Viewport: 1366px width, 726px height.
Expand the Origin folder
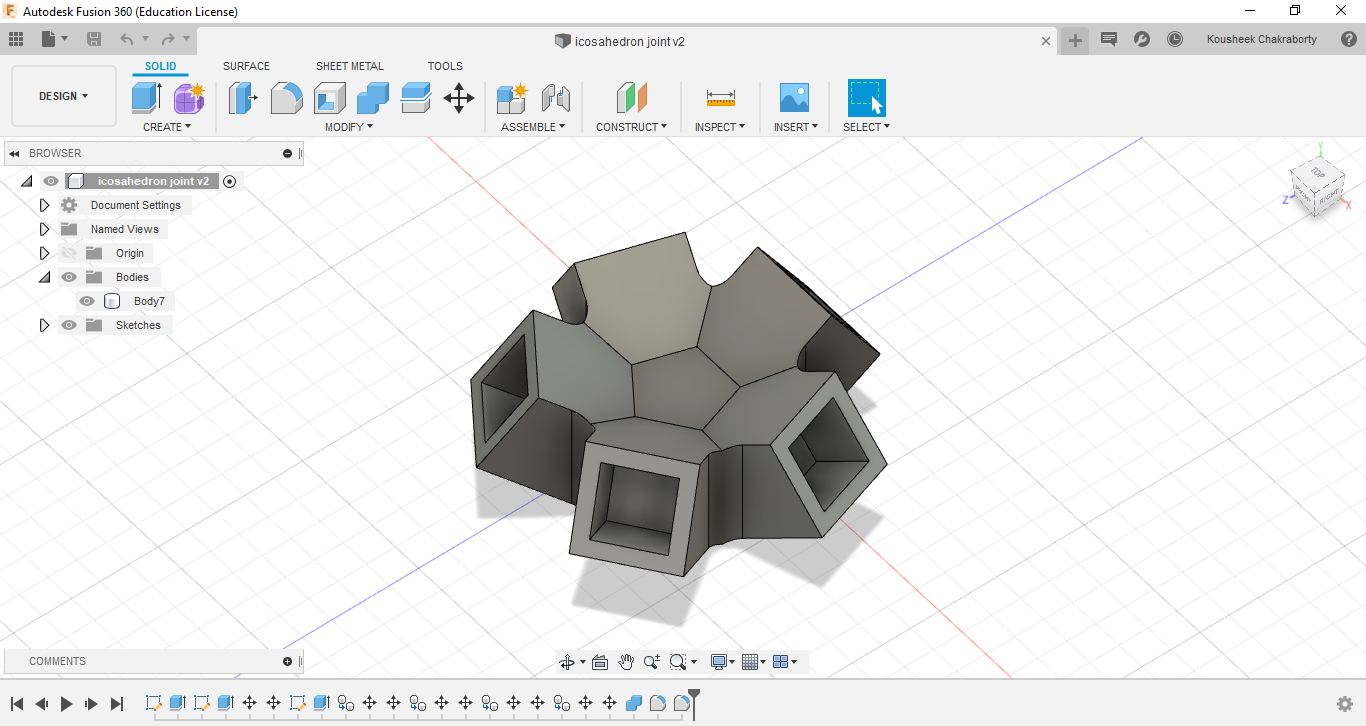[44, 253]
